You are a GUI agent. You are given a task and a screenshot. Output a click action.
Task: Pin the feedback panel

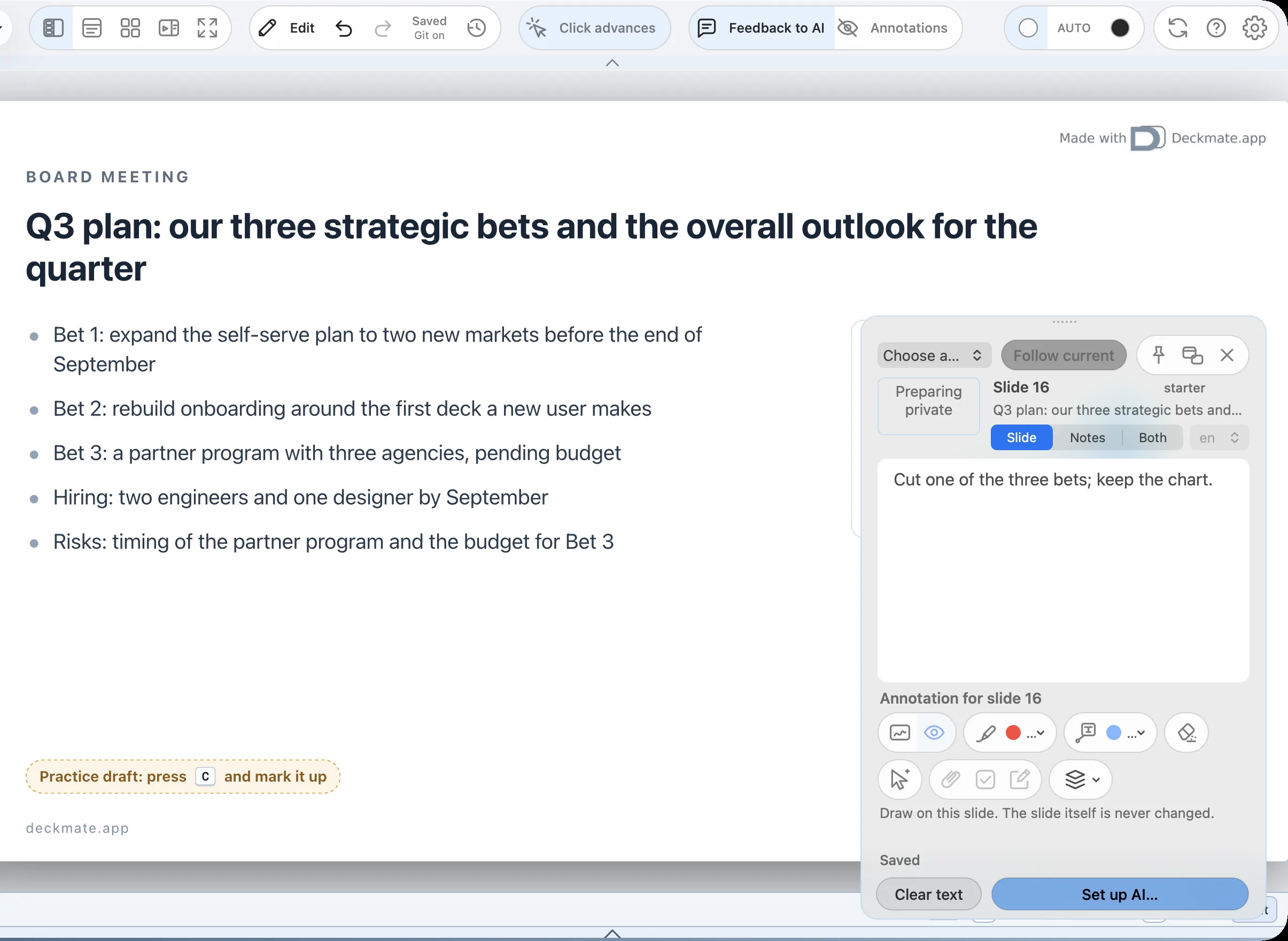click(1158, 355)
